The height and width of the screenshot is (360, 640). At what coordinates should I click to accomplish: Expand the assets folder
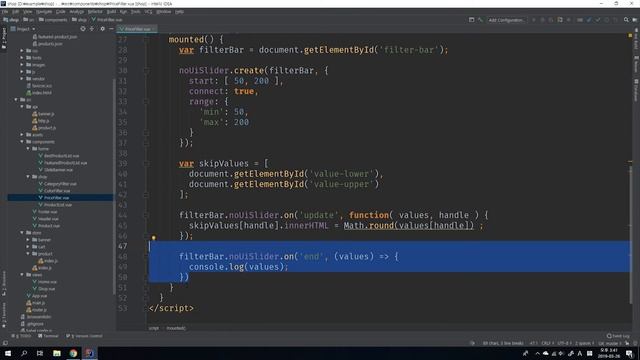22,134
